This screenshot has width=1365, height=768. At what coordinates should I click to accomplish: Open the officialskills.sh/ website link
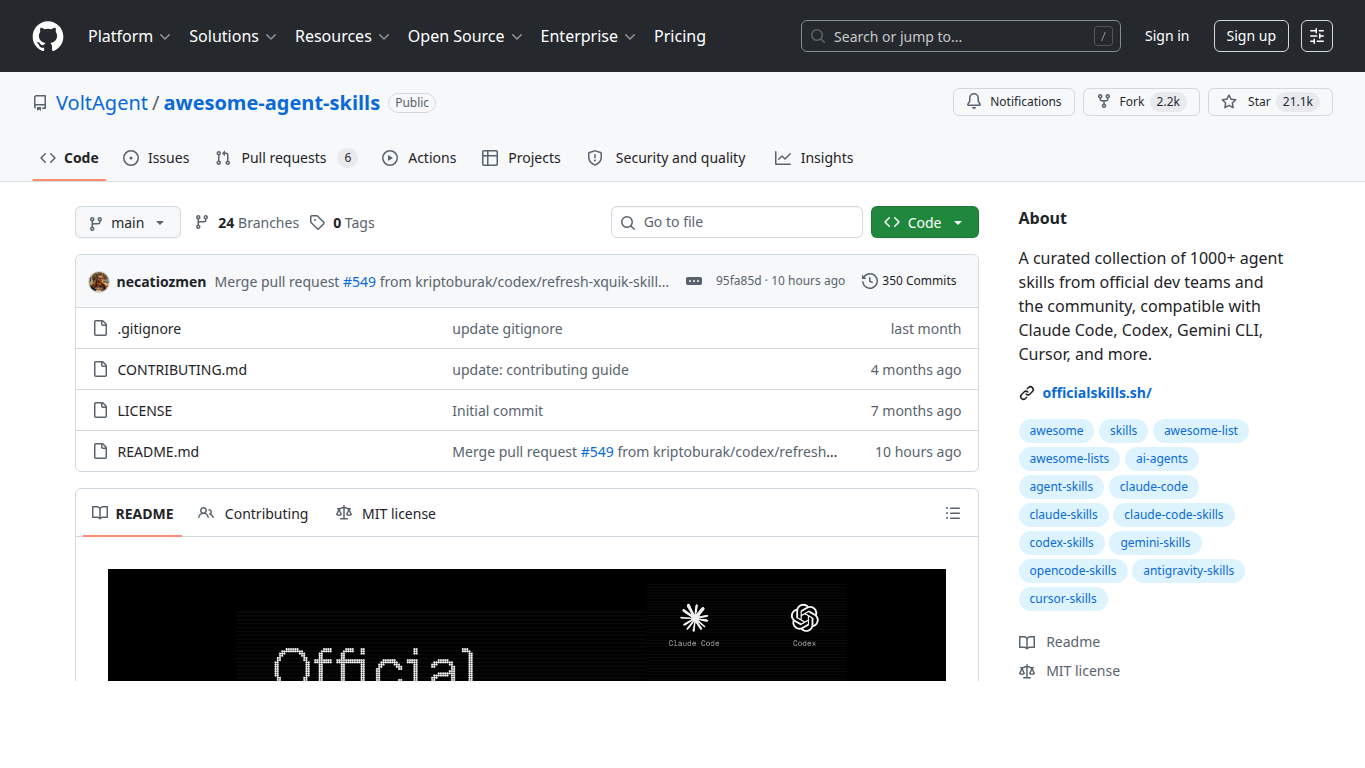1097,393
